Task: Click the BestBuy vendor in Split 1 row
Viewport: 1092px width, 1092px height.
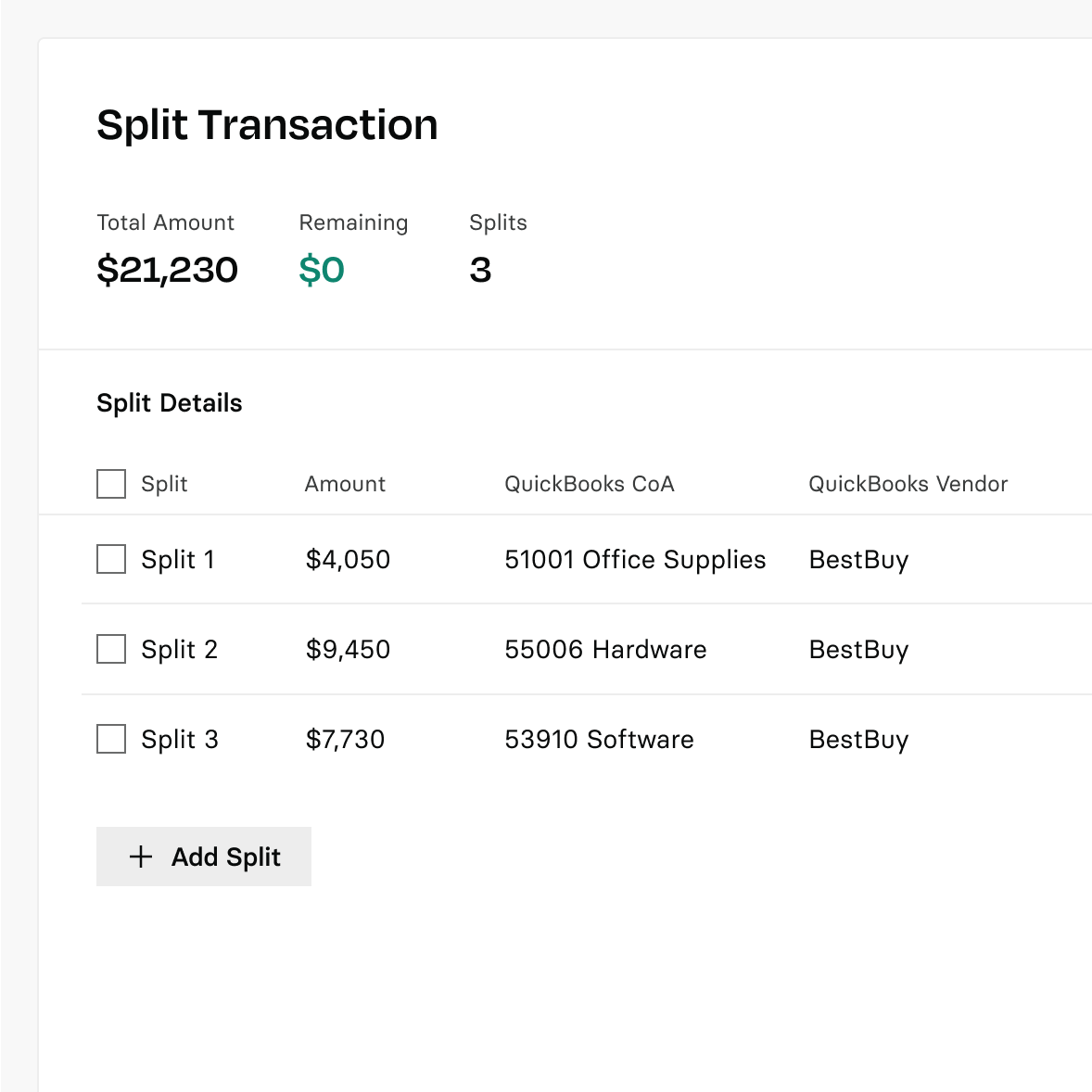Action: coord(858,560)
